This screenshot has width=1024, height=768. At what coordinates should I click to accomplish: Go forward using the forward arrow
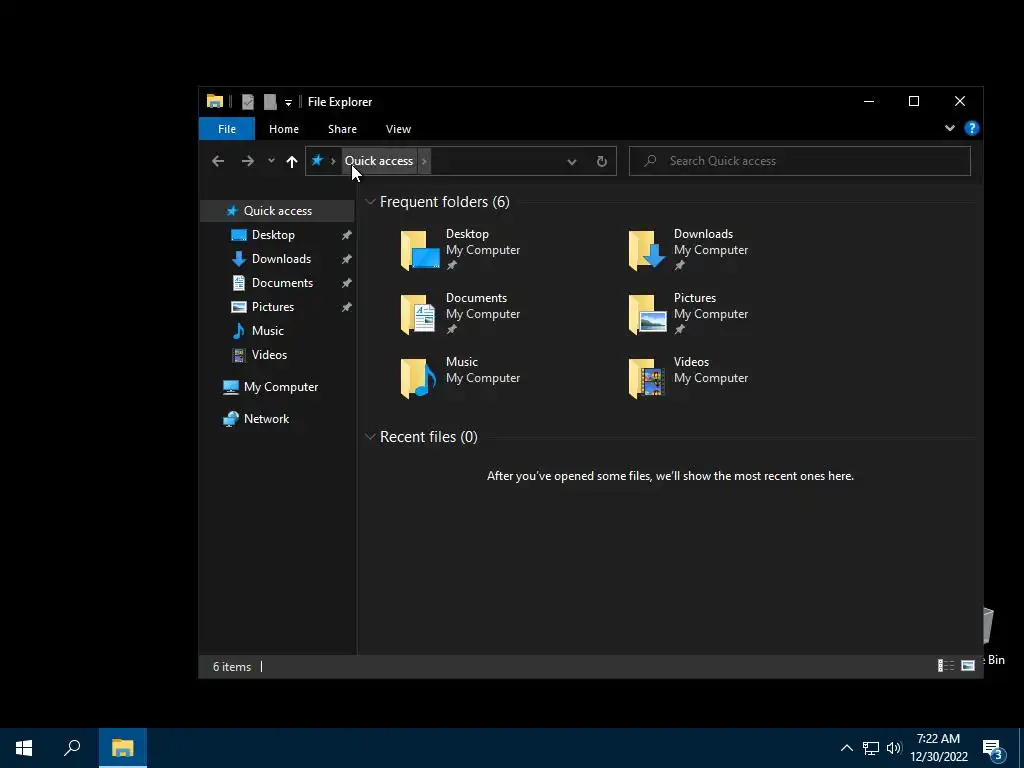pos(248,161)
